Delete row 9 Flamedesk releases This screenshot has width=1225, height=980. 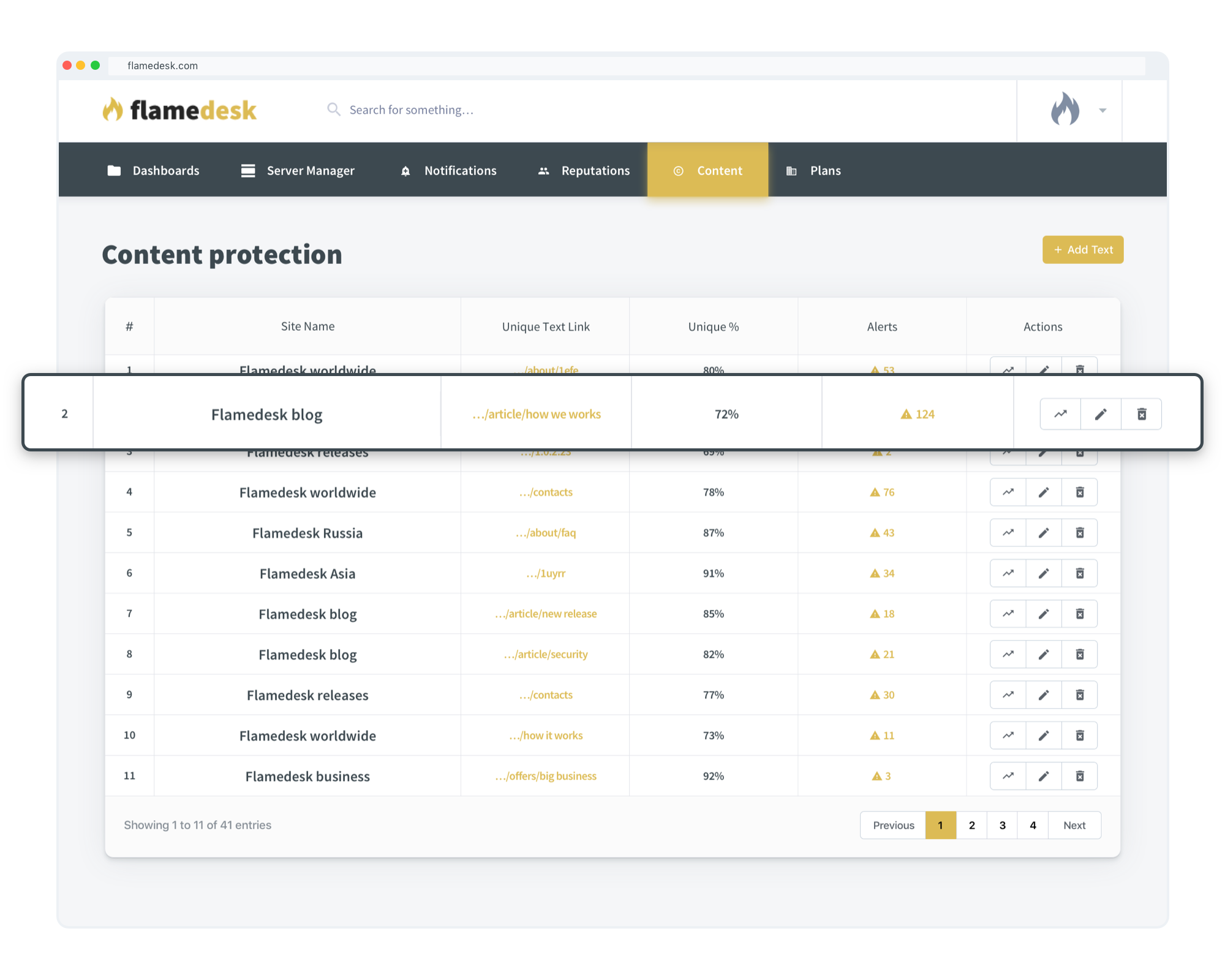[1080, 695]
